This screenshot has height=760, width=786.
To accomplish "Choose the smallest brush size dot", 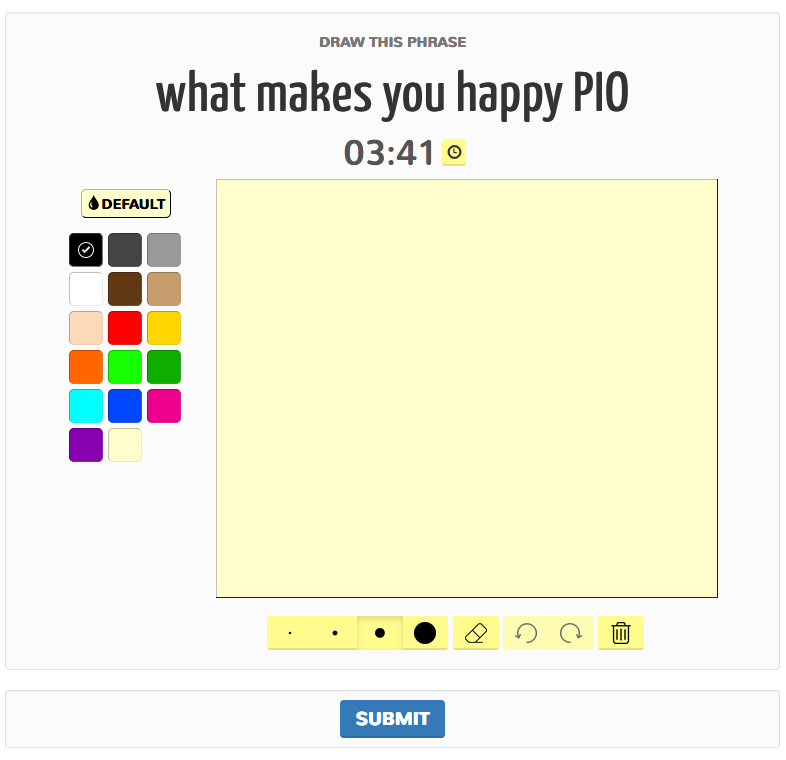I will coord(290,633).
